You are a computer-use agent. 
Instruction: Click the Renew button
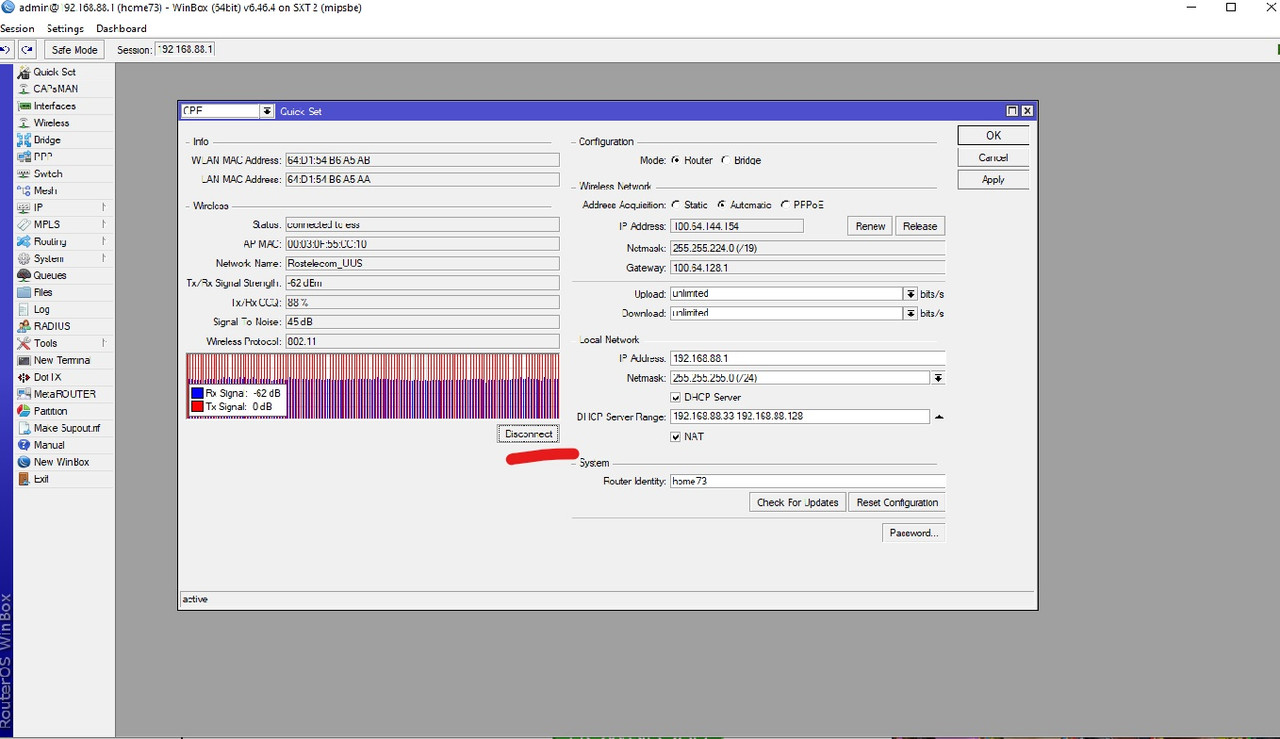point(870,226)
